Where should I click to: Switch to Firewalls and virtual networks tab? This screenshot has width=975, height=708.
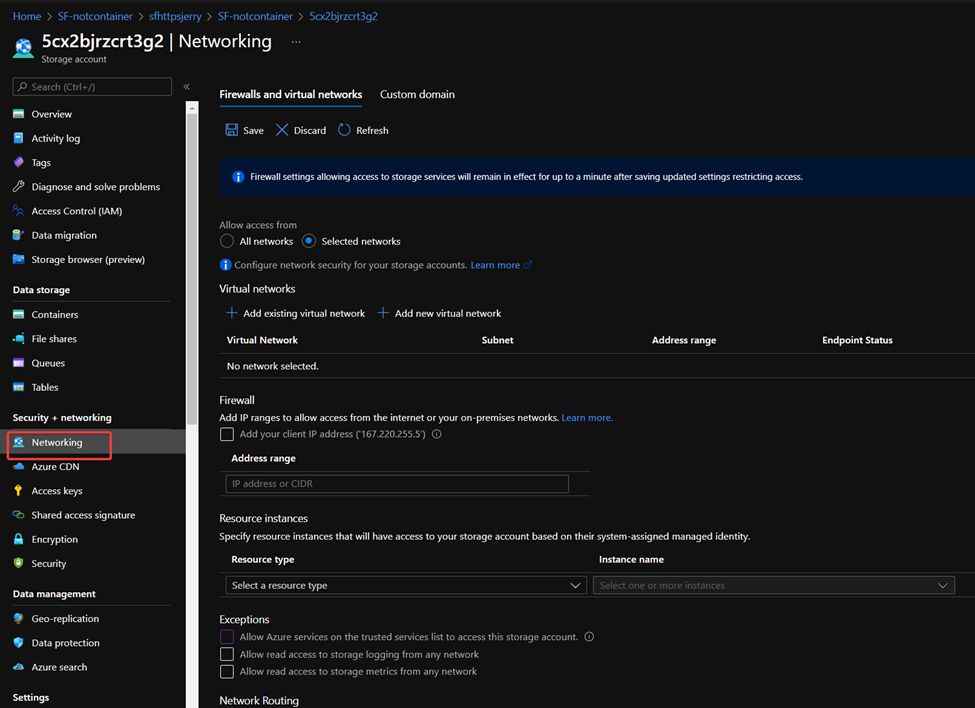pyautogui.click(x=290, y=94)
